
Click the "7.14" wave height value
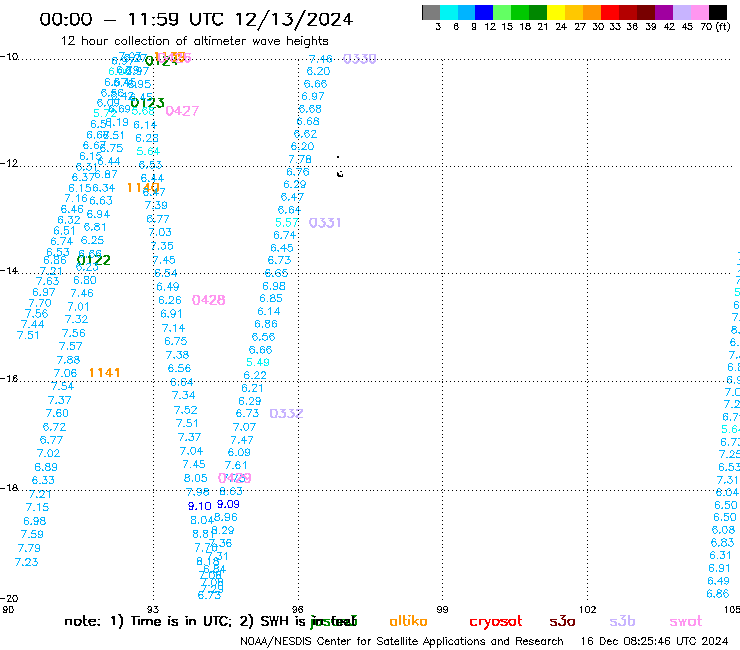pos(173,328)
